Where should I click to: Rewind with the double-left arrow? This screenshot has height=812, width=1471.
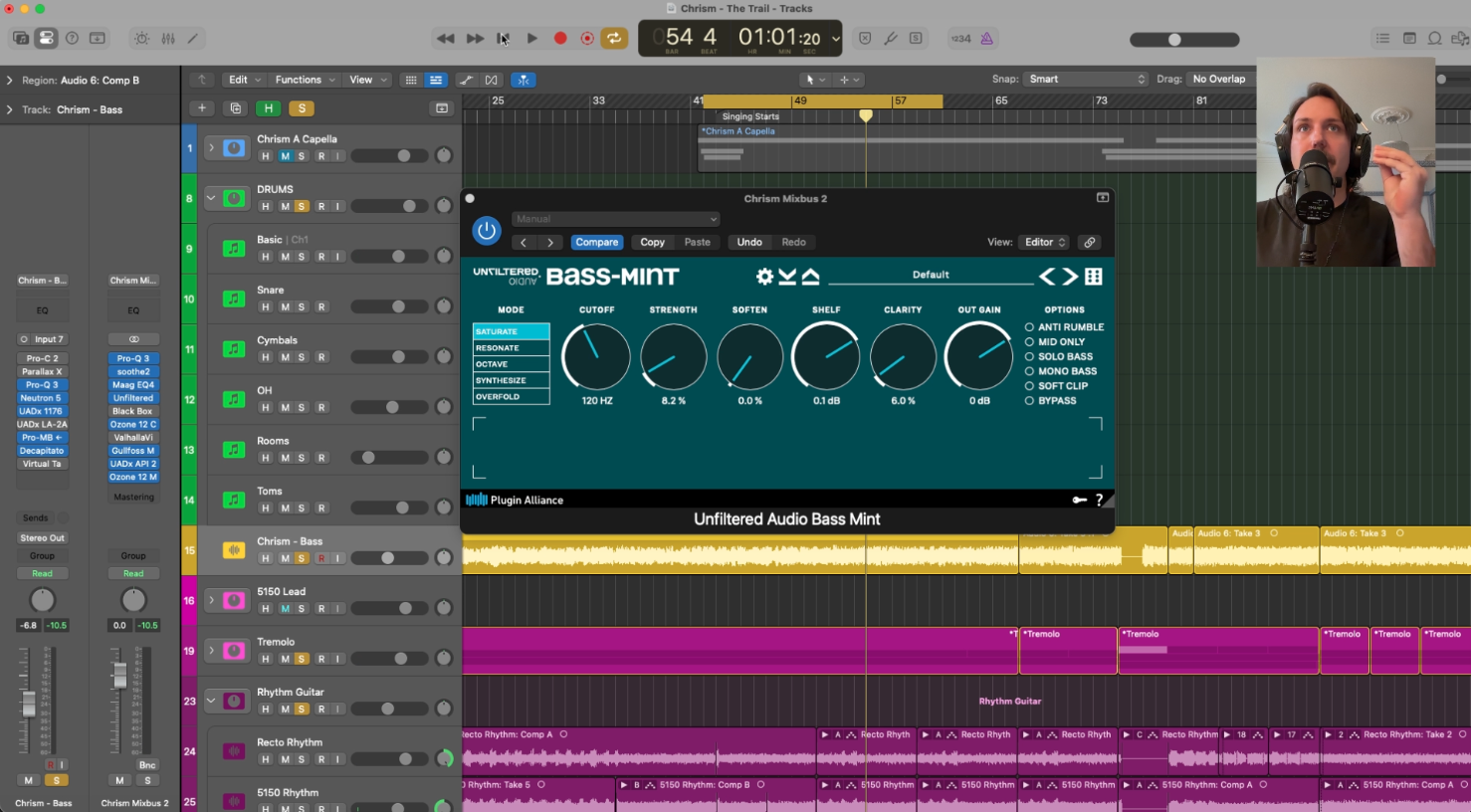coord(445,39)
